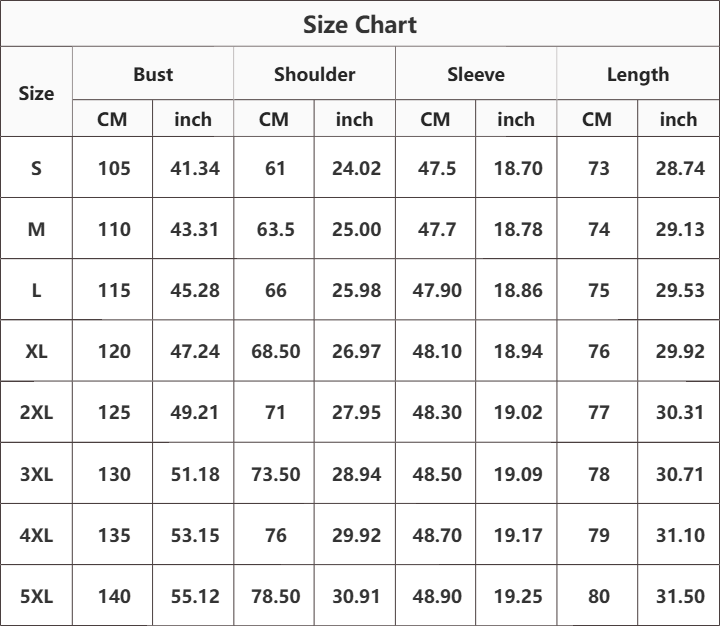Select the 5XL size row label
This screenshot has width=720, height=626.
click(x=36, y=596)
